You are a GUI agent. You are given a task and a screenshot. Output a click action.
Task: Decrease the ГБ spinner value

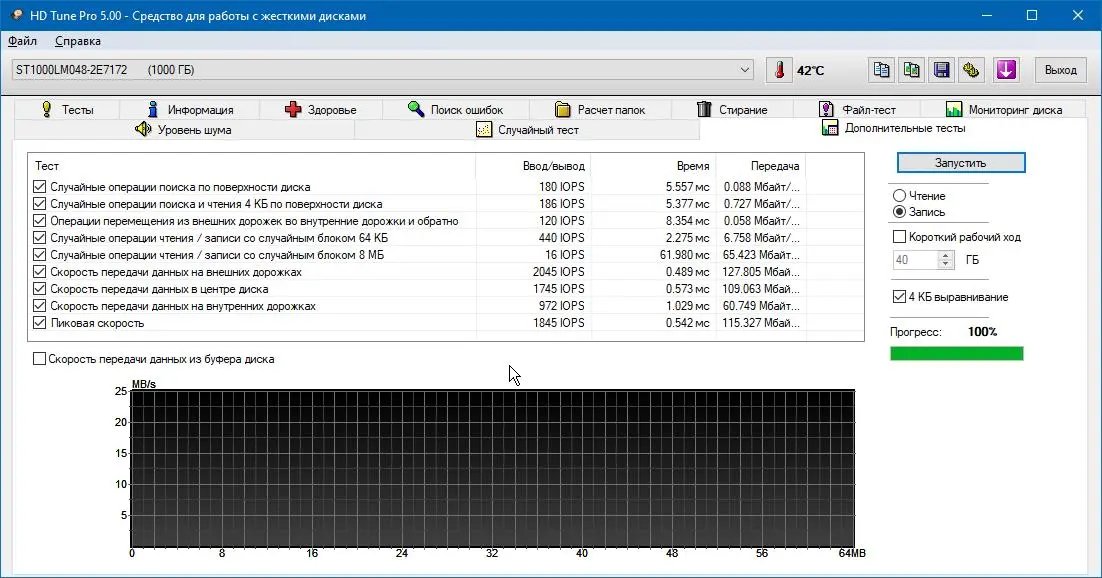tap(945, 264)
